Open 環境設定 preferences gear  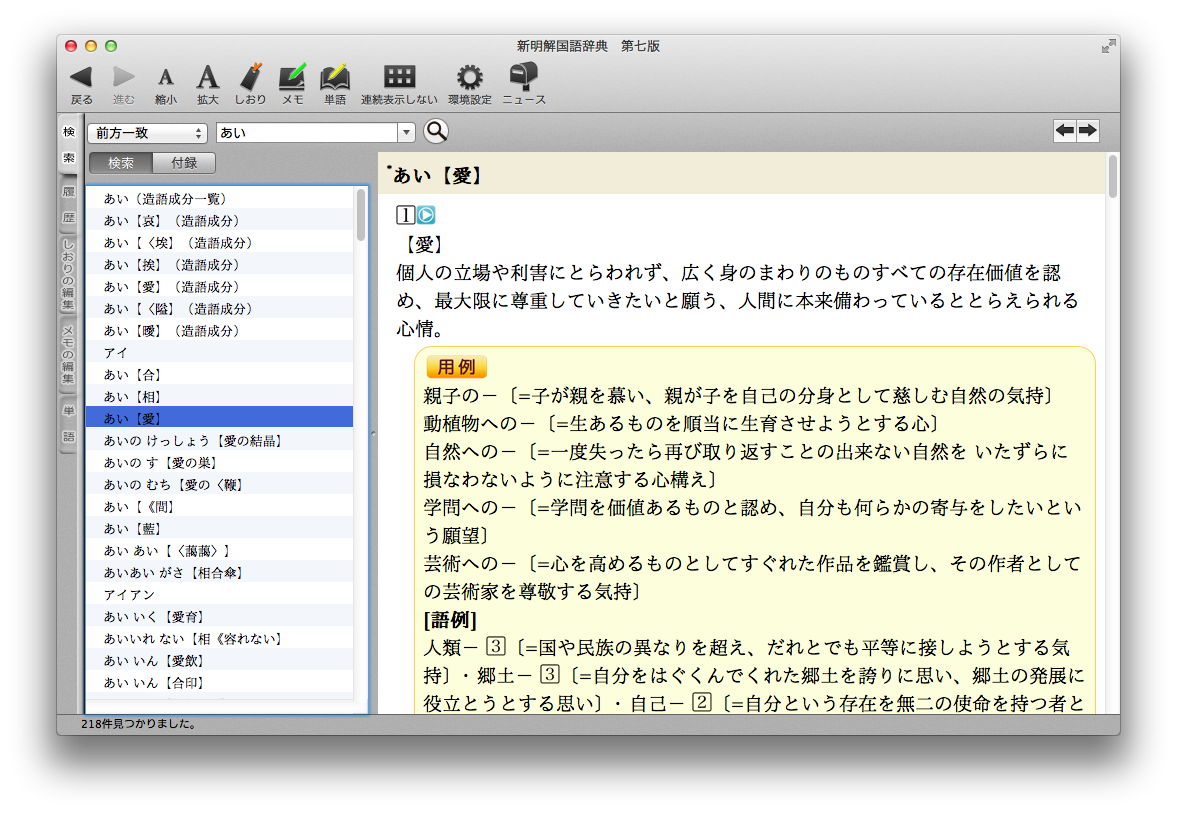469,77
